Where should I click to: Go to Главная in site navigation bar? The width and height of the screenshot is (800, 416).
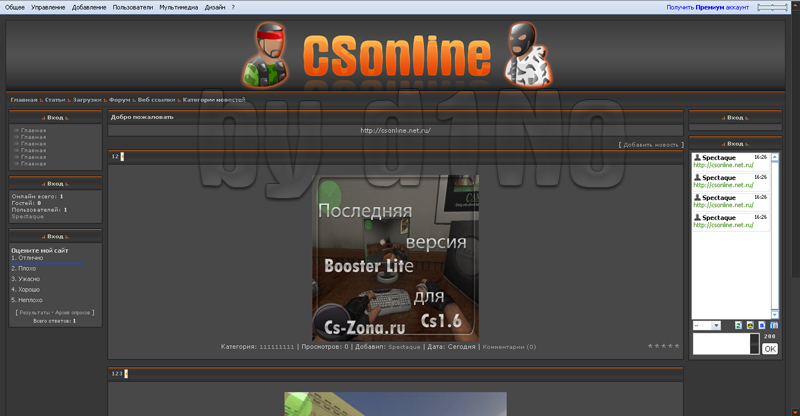[24, 100]
